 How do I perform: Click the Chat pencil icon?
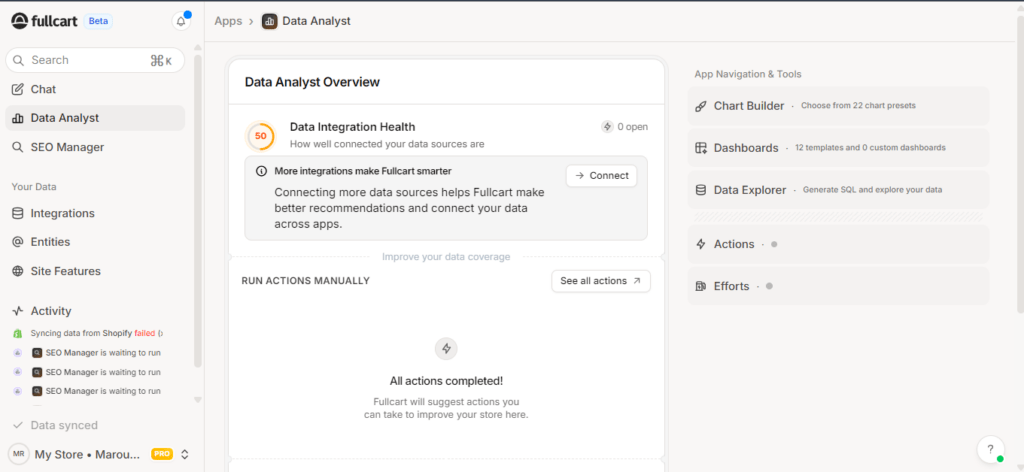(x=18, y=89)
